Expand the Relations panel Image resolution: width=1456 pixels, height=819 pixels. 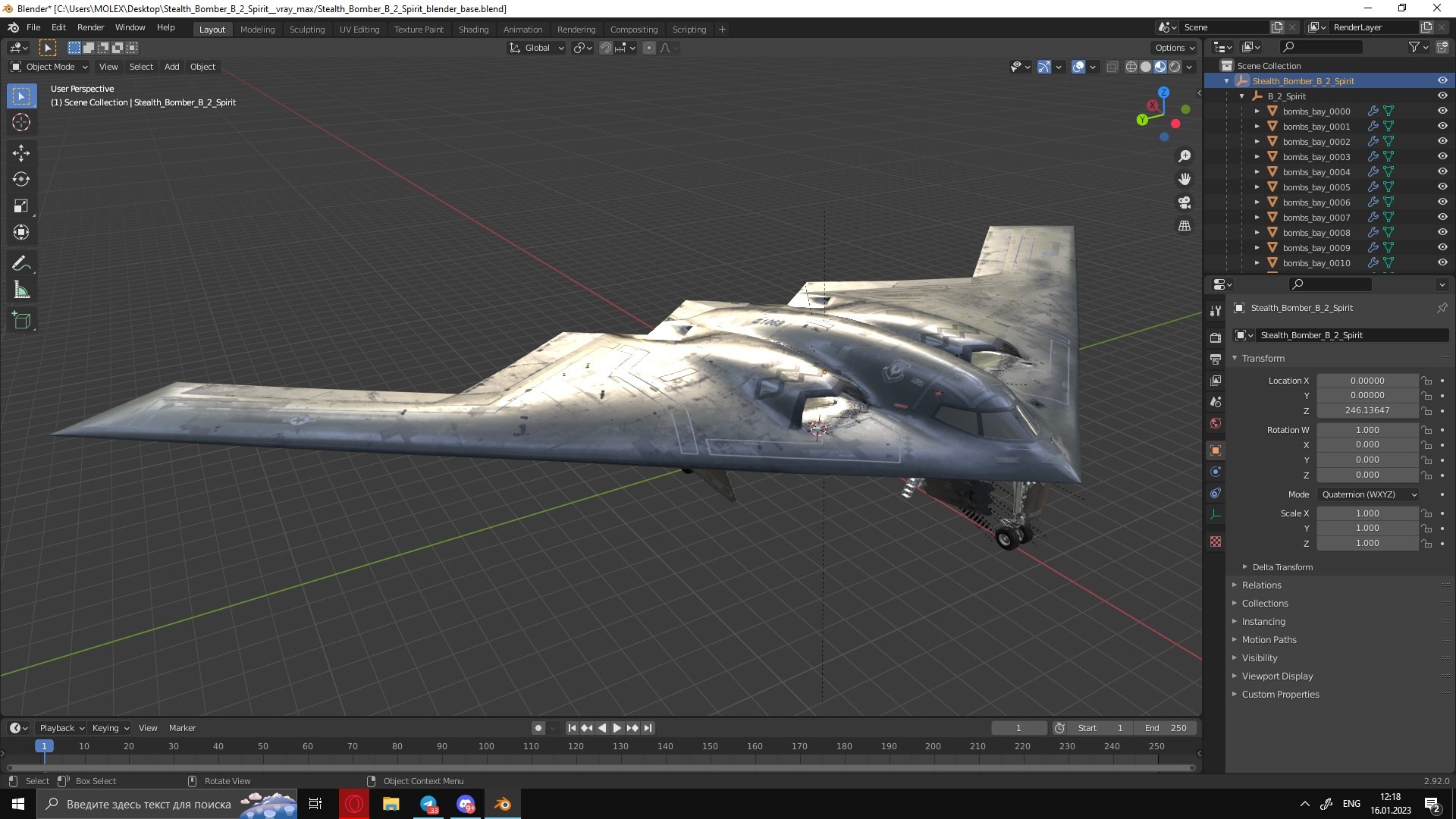[1261, 585]
